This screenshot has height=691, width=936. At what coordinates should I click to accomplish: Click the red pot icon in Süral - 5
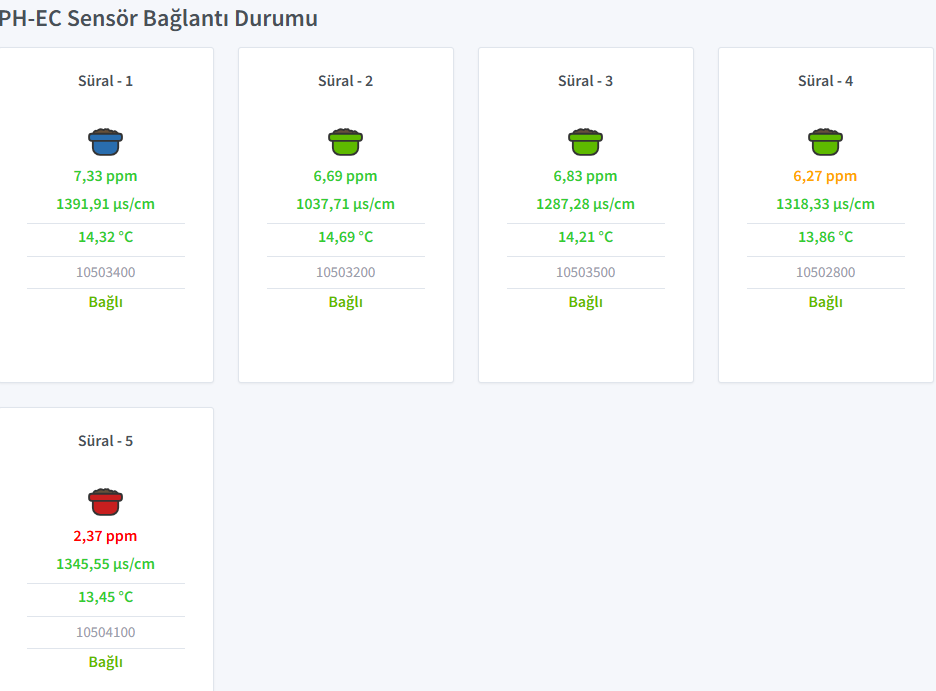105,502
